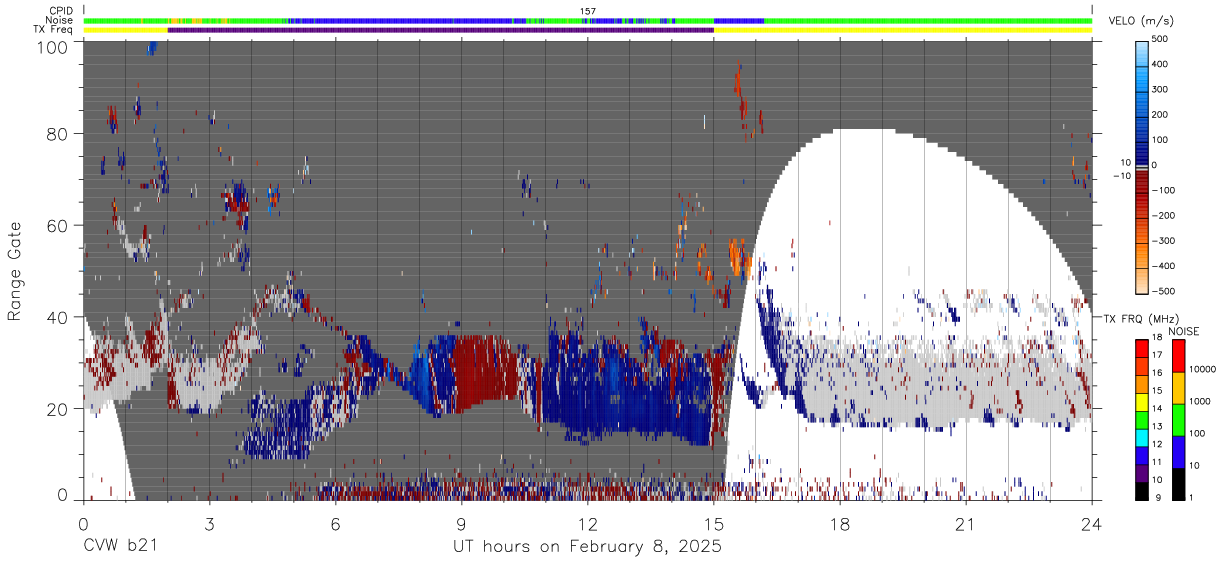The height and width of the screenshot is (567, 1228).
Task: Click the 16 MHz frequency legend label
Action: pos(1158,372)
